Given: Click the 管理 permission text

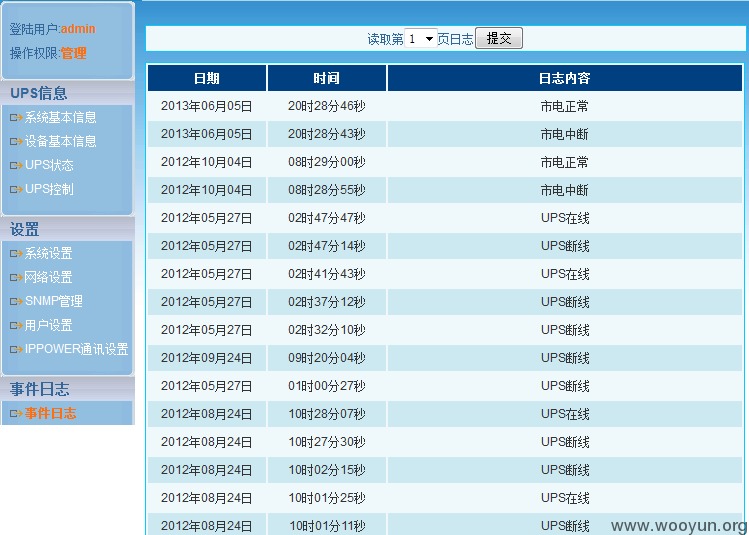Looking at the screenshot, I should (x=74, y=53).
